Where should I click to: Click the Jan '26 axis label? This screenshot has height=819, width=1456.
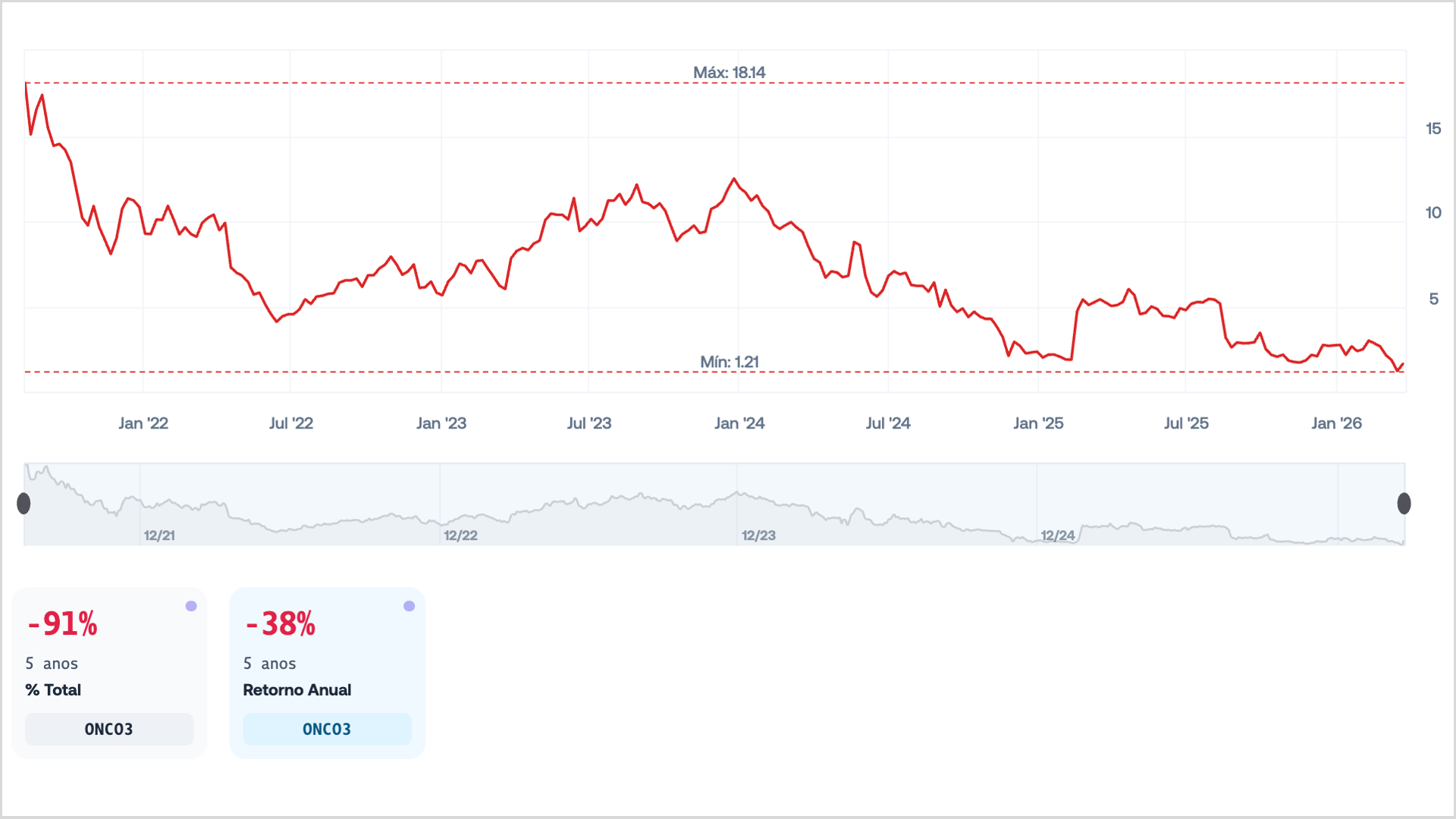click(x=1336, y=423)
